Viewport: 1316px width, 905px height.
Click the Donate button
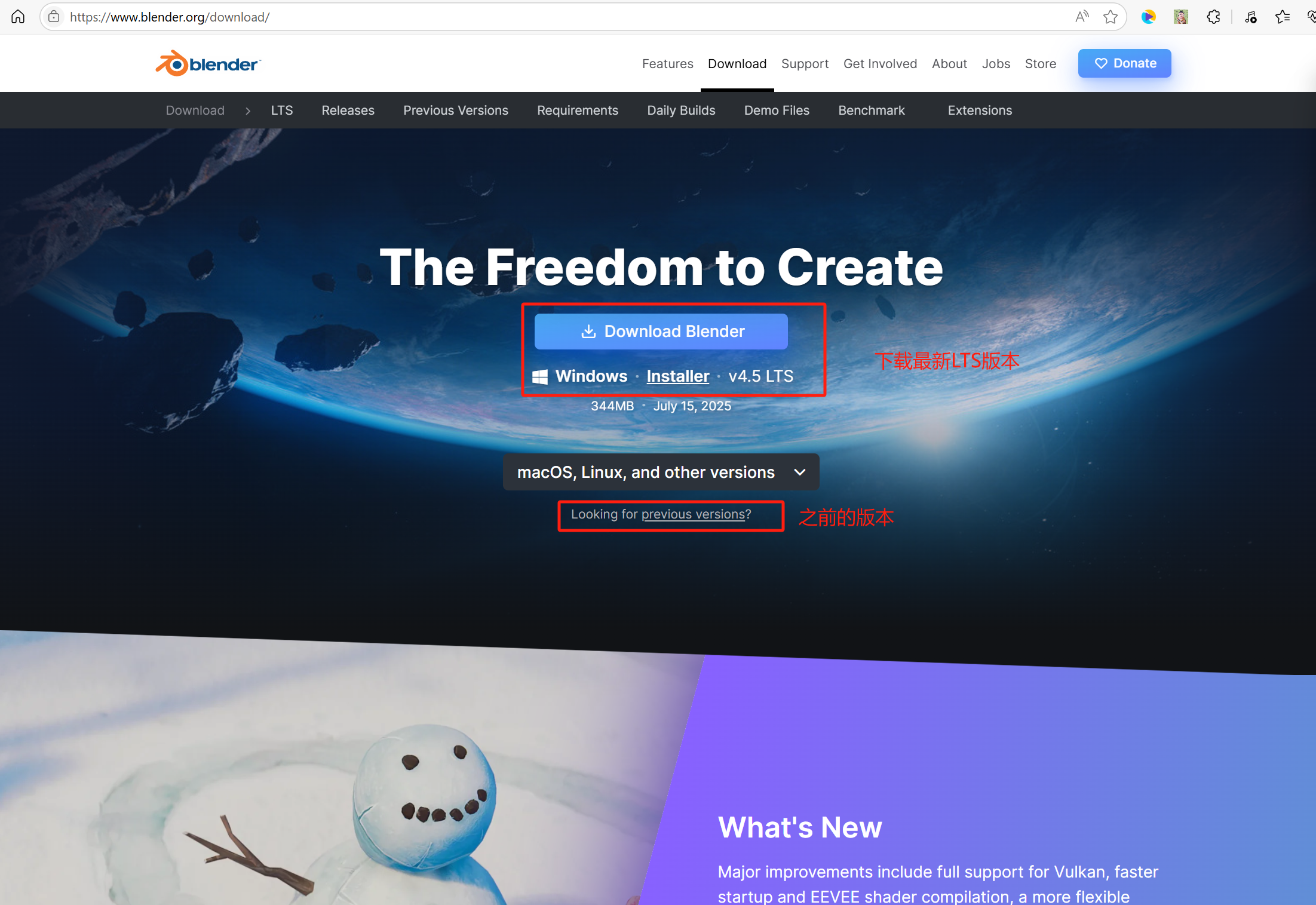coord(1124,63)
